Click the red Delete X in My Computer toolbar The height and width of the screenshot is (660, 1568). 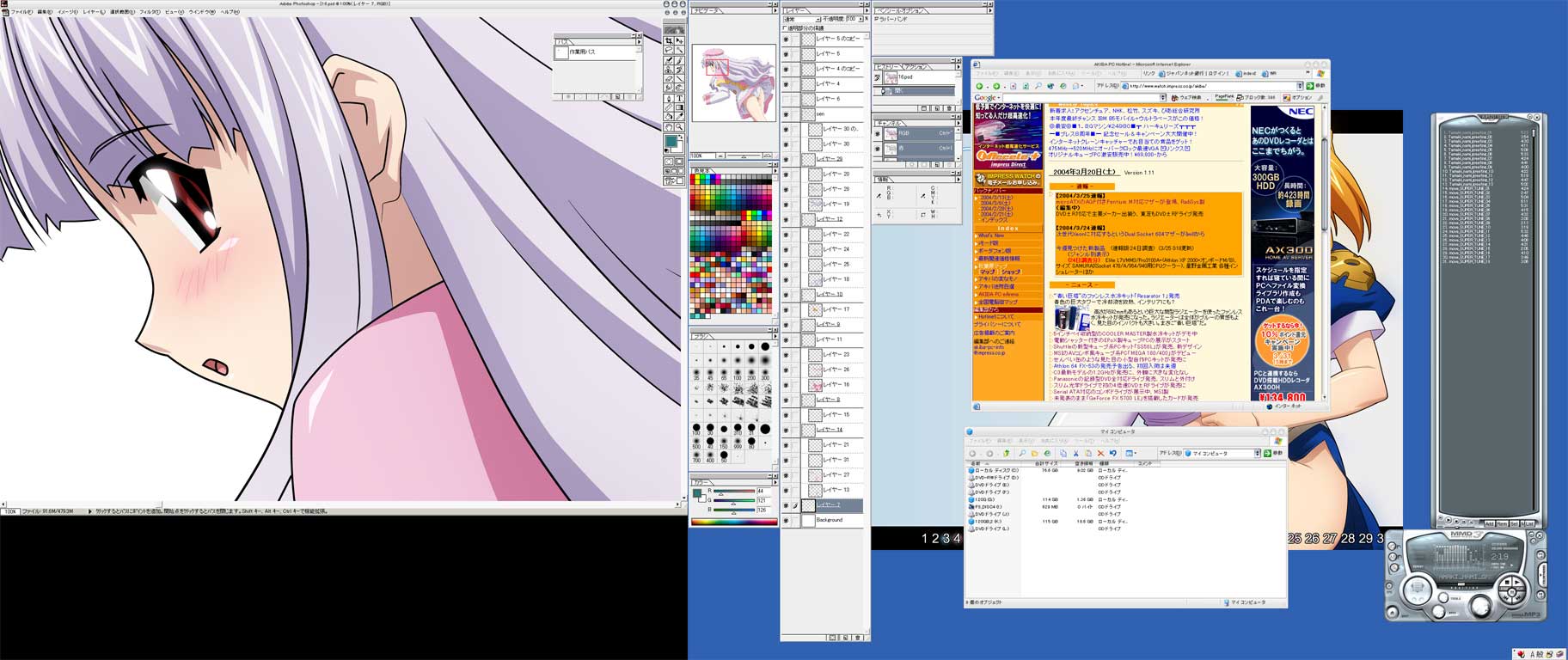pos(1100,453)
